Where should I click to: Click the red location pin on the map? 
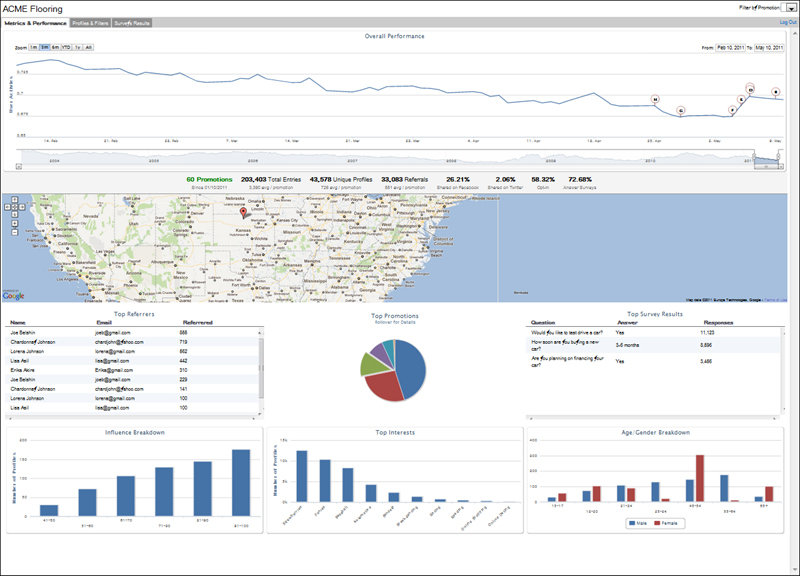click(243, 212)
